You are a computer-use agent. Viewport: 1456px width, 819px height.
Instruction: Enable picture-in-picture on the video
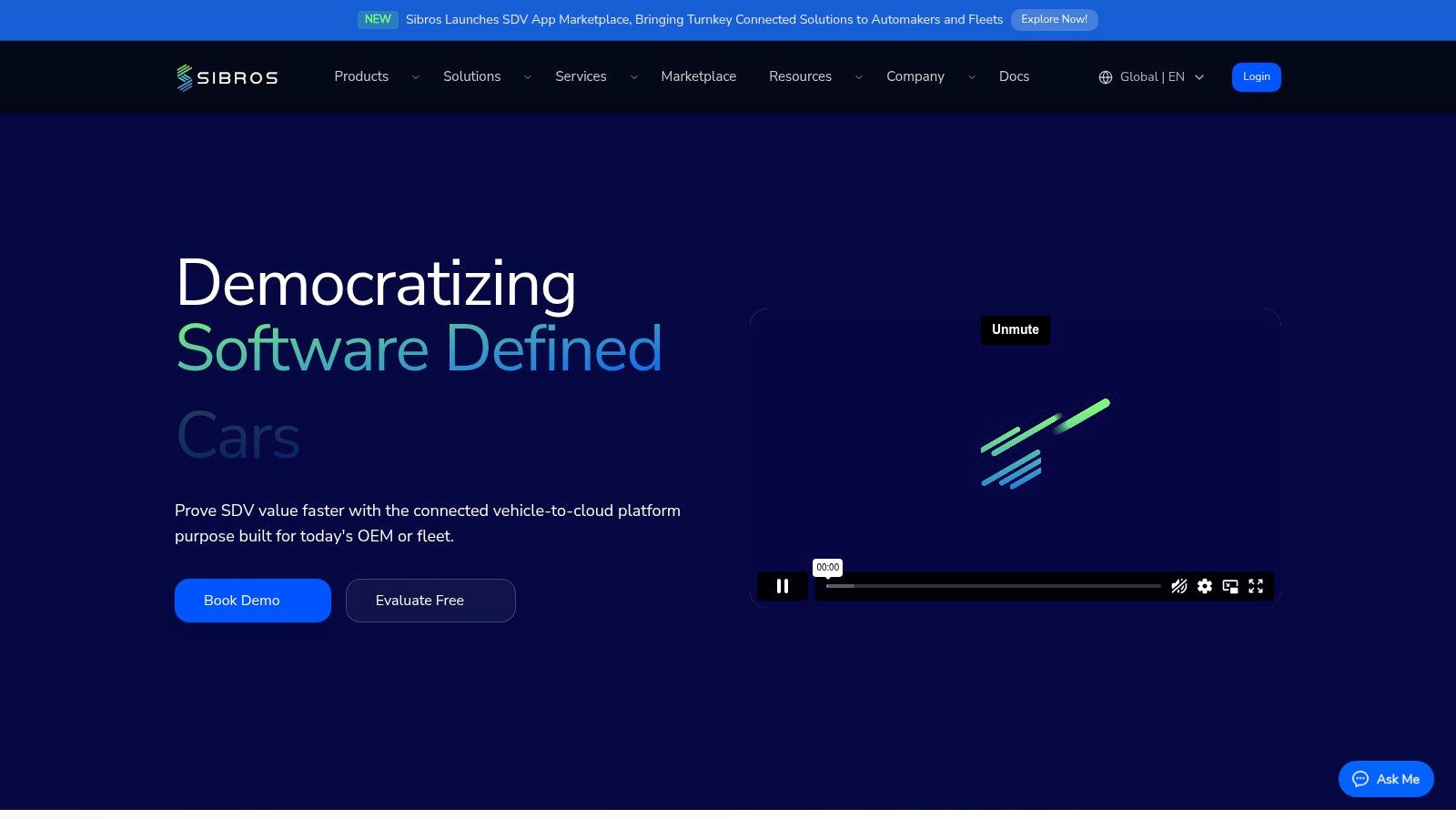[x=1230, y=586]
